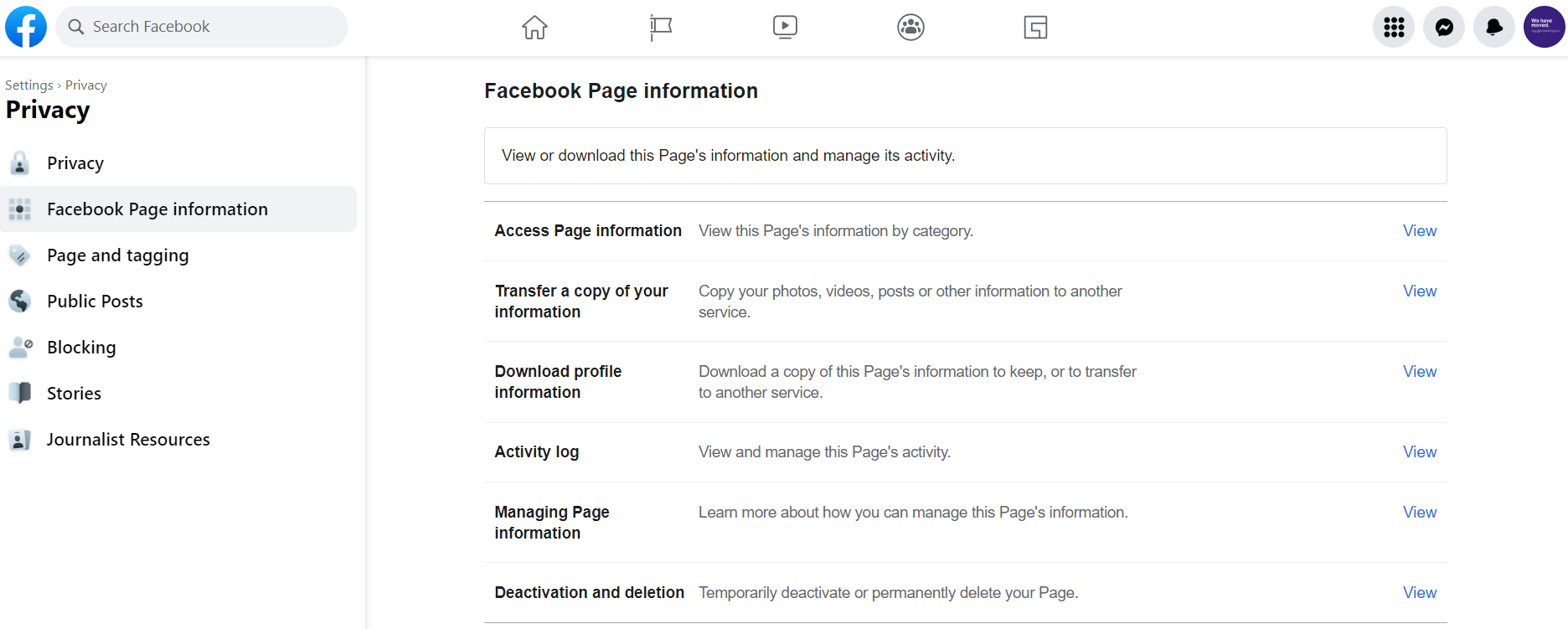
Task: View Deactivation and deletion options
Action: point(1420,593)
